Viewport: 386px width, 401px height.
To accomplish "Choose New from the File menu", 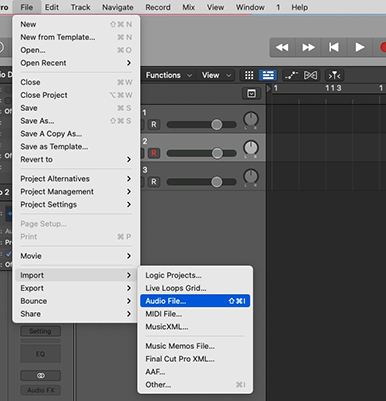I will click(x=76, y=24).
